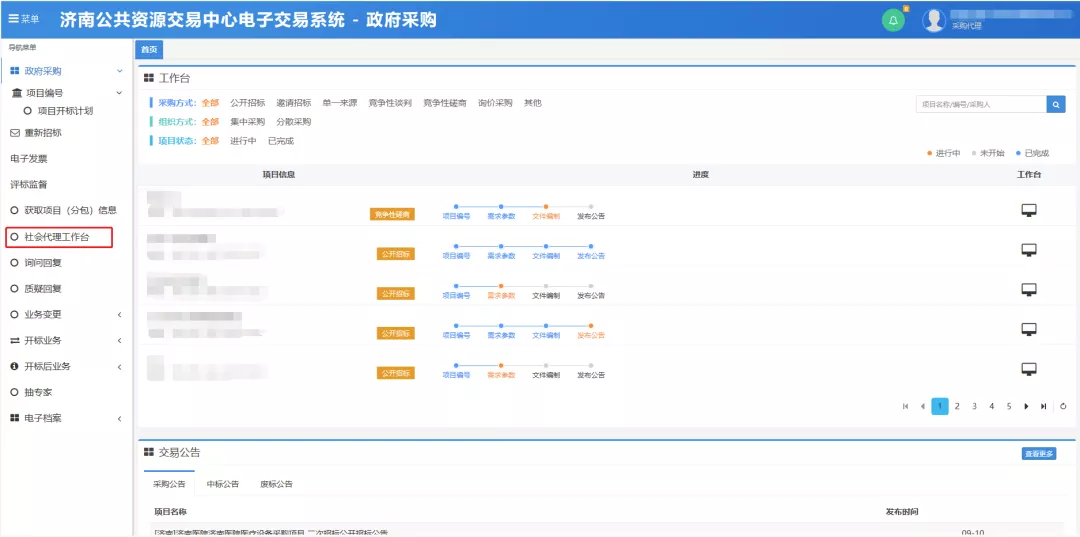1080x537 pixels.
Task: Select the 公开招标 procurement method filter
Action: 247,103
